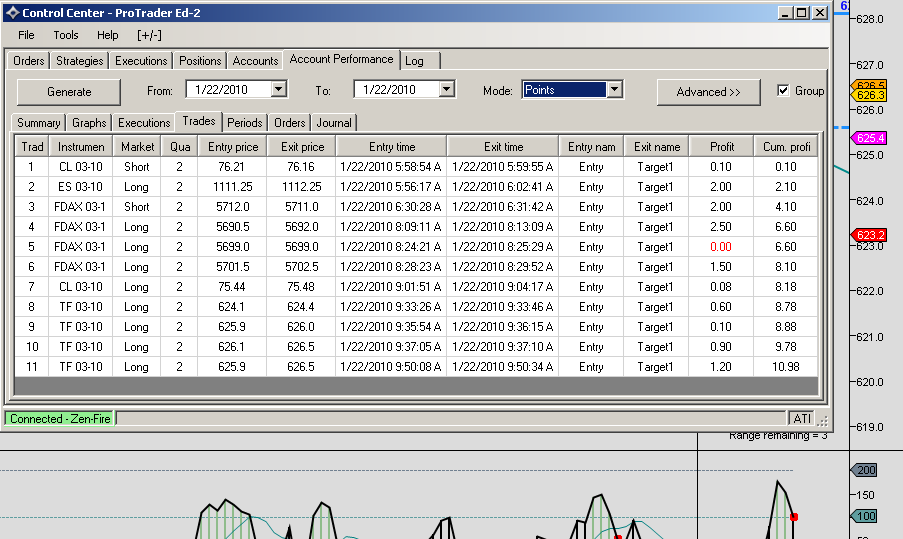
Task: Click the yellow 626.3 price marker
Action: [x=869, y=95]
